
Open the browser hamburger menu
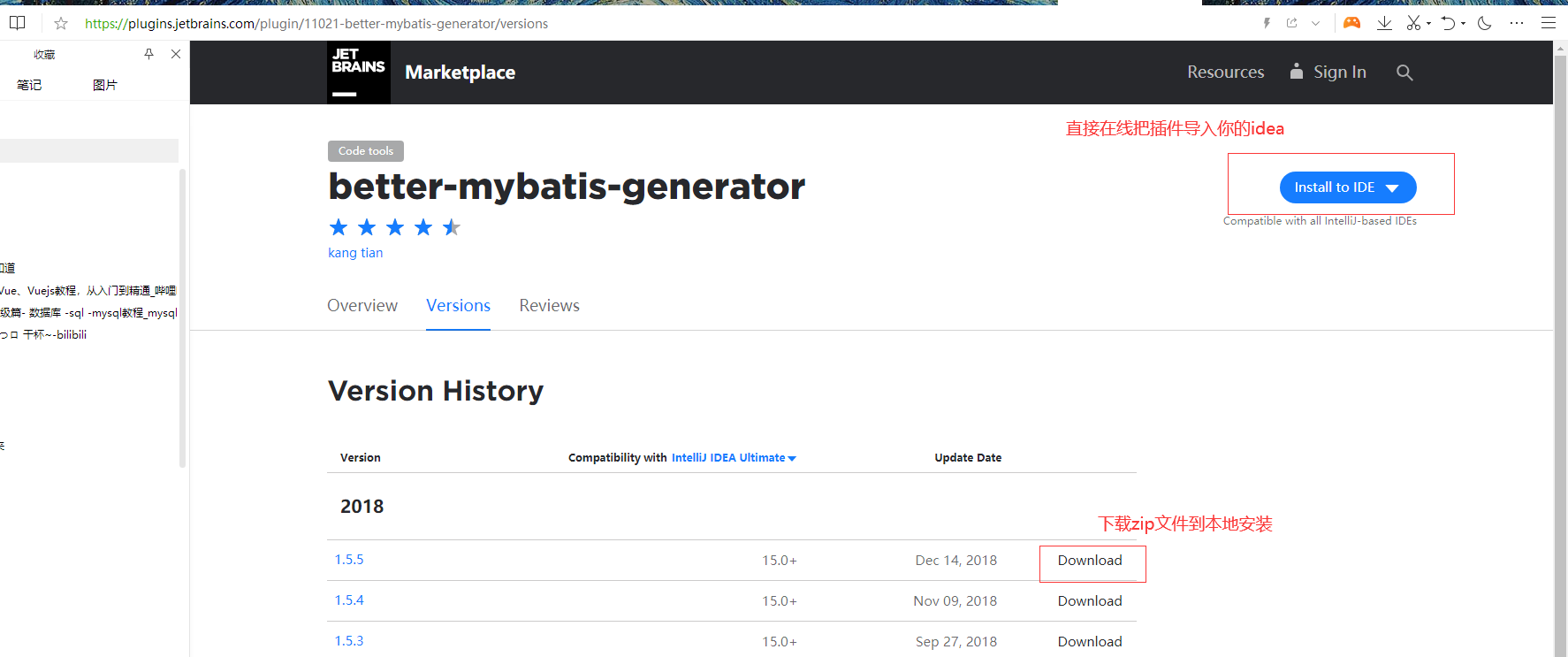(1549, 23)
